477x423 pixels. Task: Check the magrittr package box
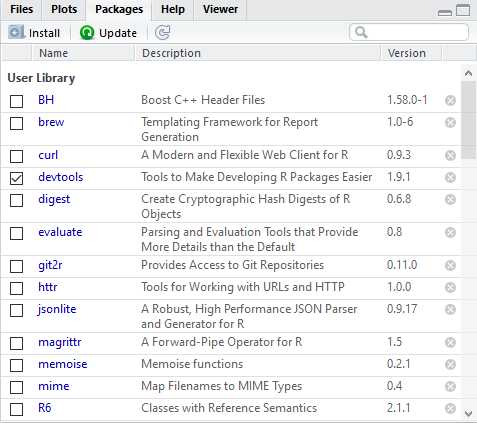coord(16,343)
